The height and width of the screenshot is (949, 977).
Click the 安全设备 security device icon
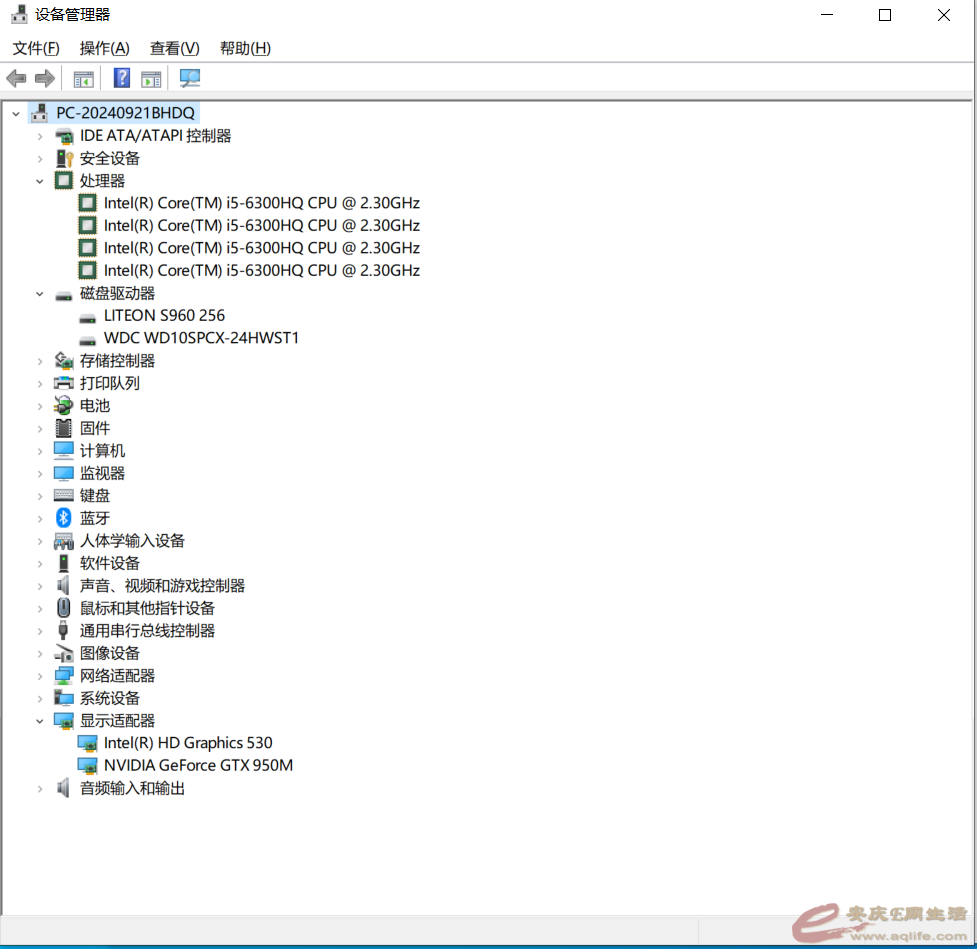(64, 158)
